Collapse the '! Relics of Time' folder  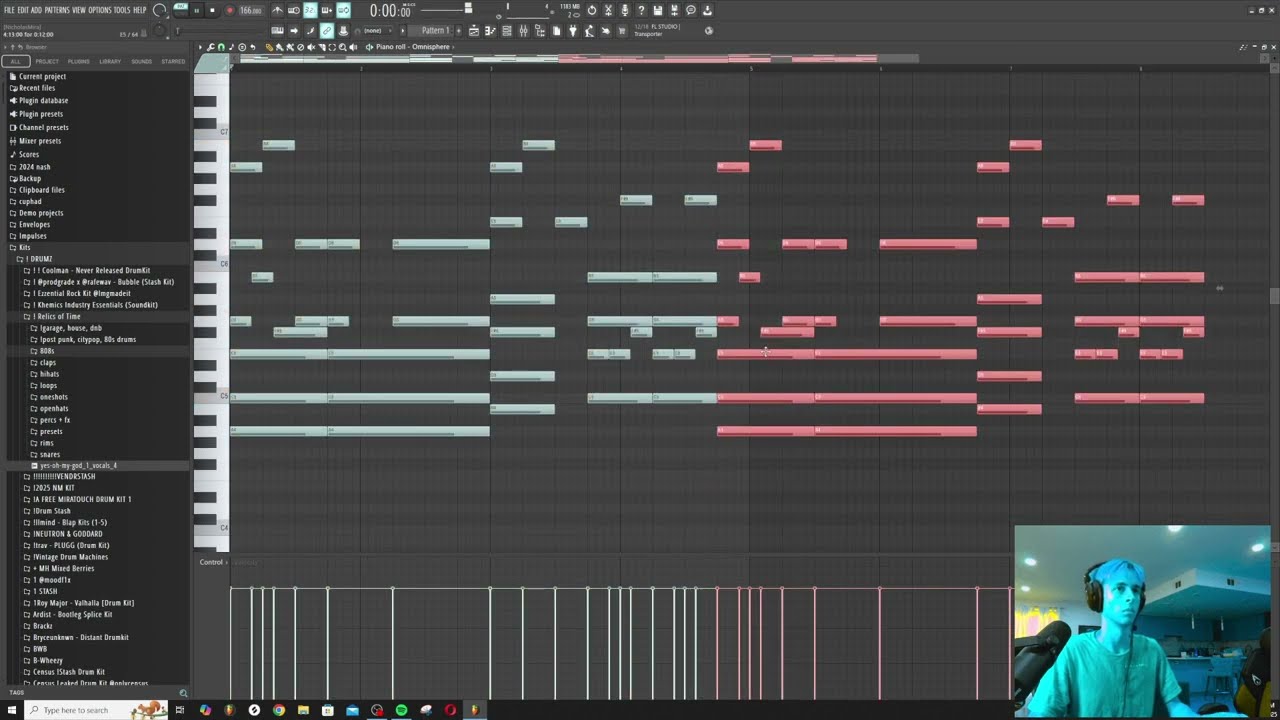pos(57,315)
